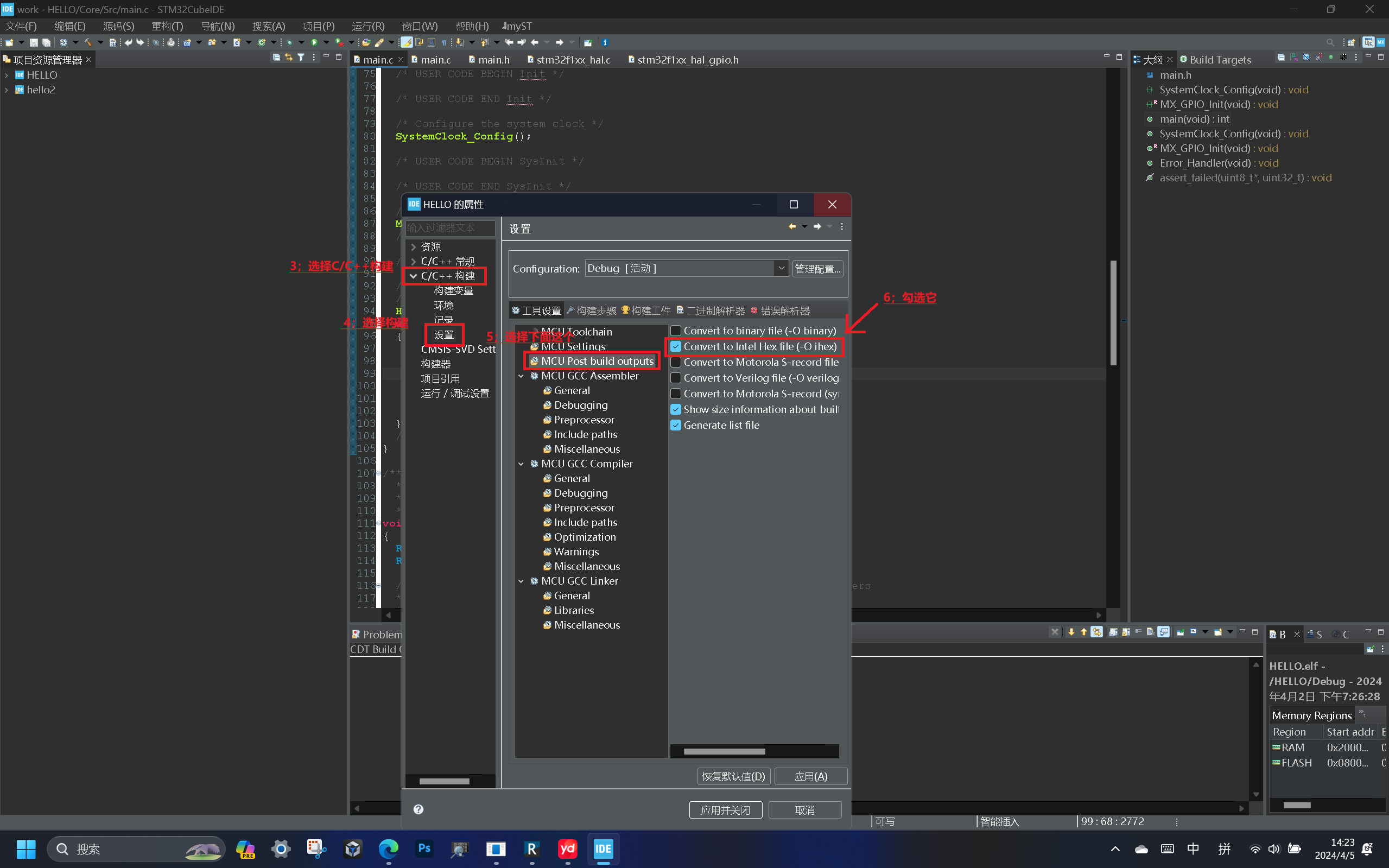The width and height of the screenshot is (1389, 868).
Task: Click the green Run button in toolbar
Action: click(314, 42)
